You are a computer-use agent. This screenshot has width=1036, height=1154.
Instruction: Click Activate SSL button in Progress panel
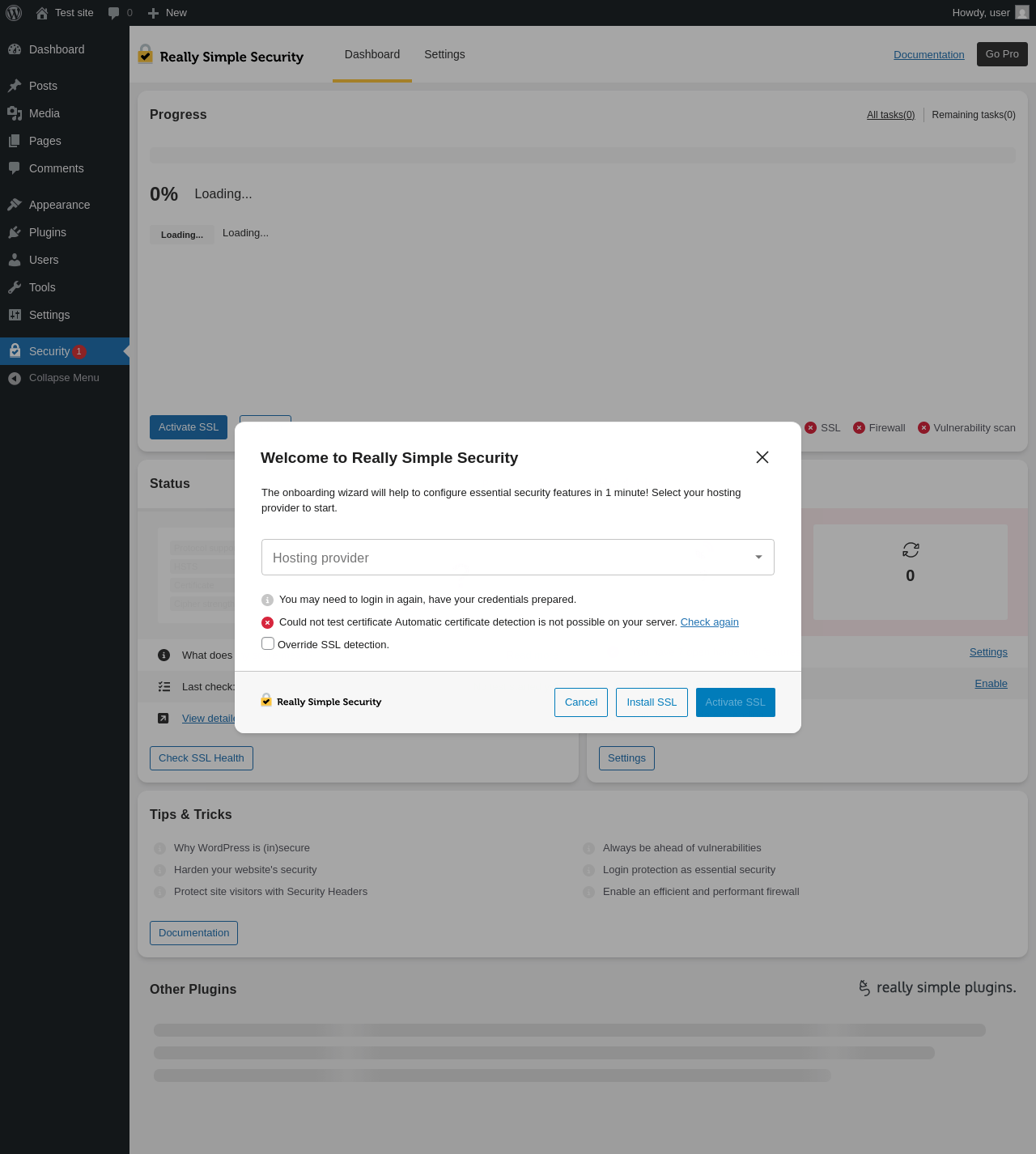pyautogui.click(x=189, y=427)
